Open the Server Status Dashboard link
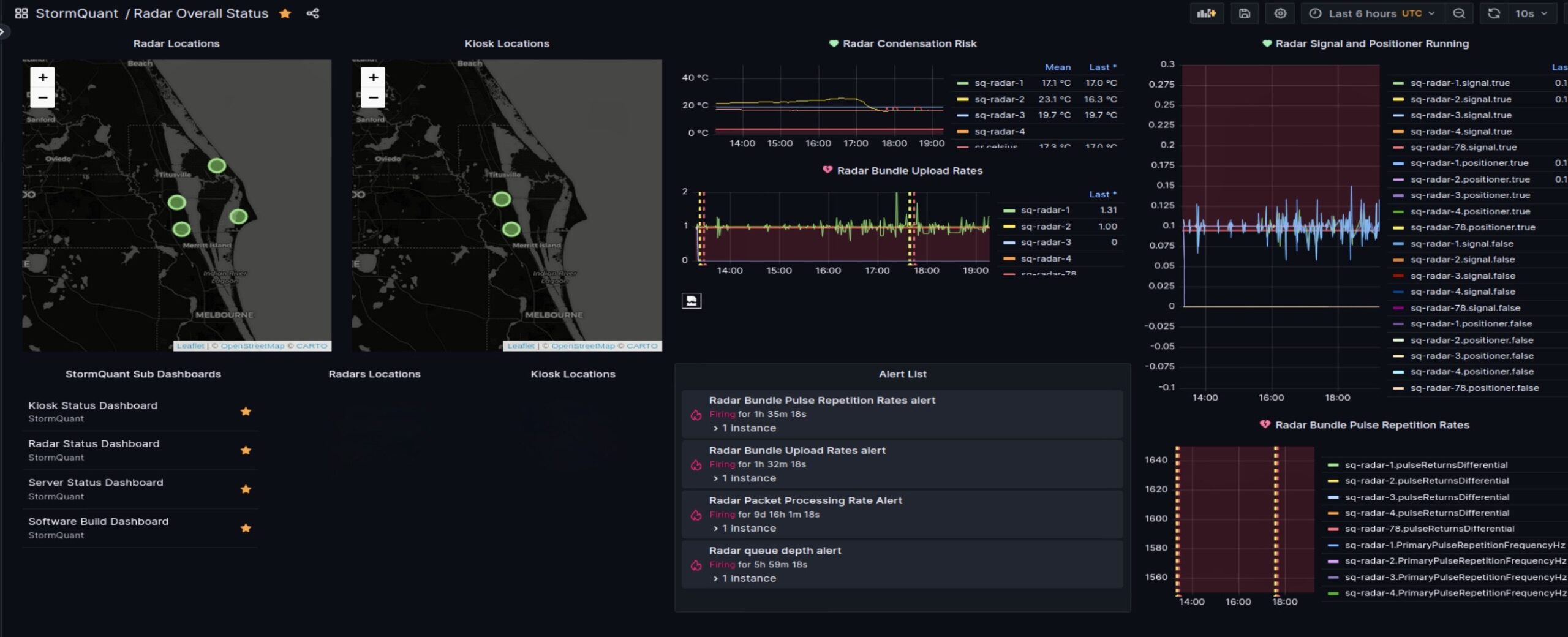 [x=96, y=483]
